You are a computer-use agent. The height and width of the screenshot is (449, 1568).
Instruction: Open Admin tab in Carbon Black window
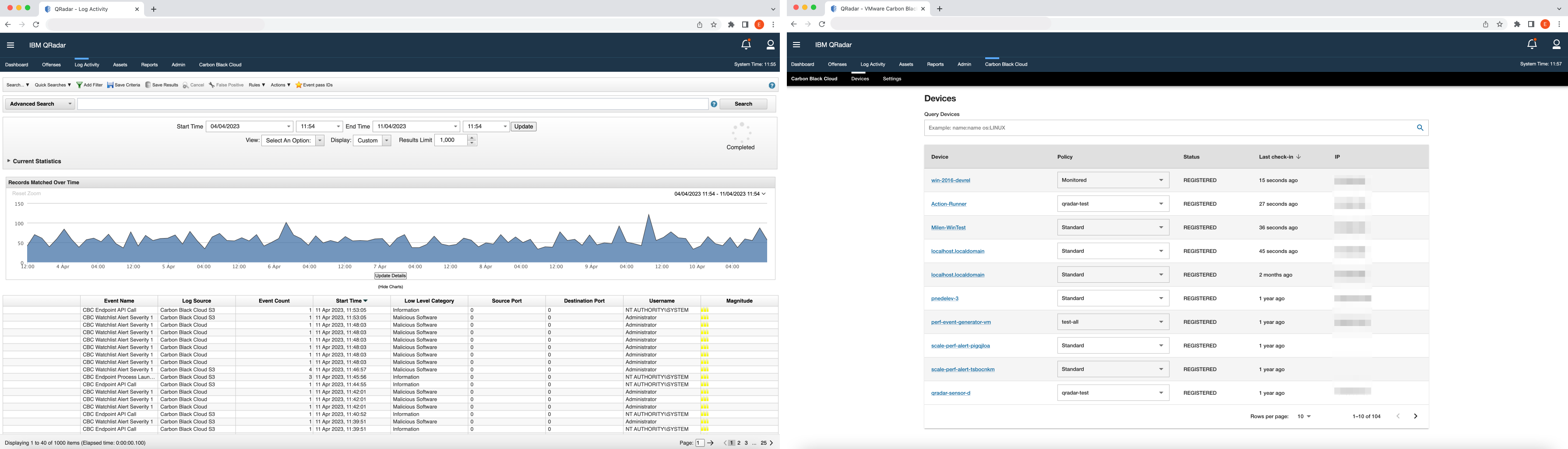click(964, 64)
